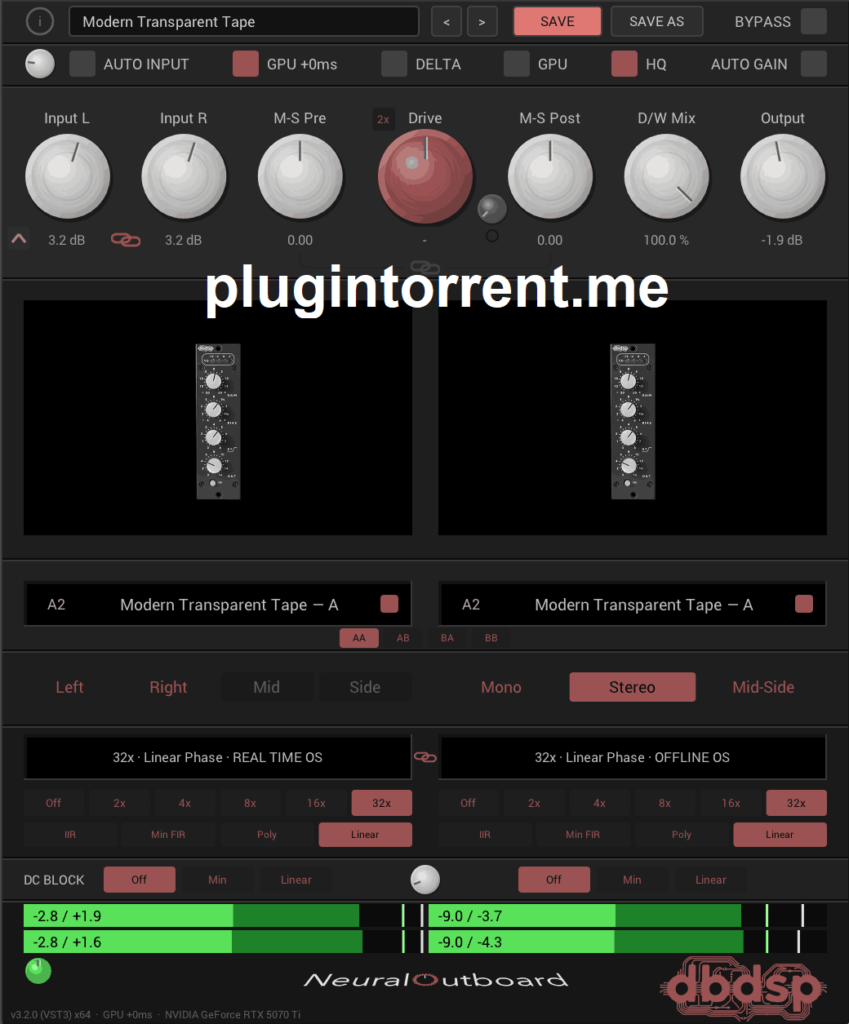Set offline oversampling to 2x
849x1024 pixels.
pyautogui.click(x=534, y=803)
